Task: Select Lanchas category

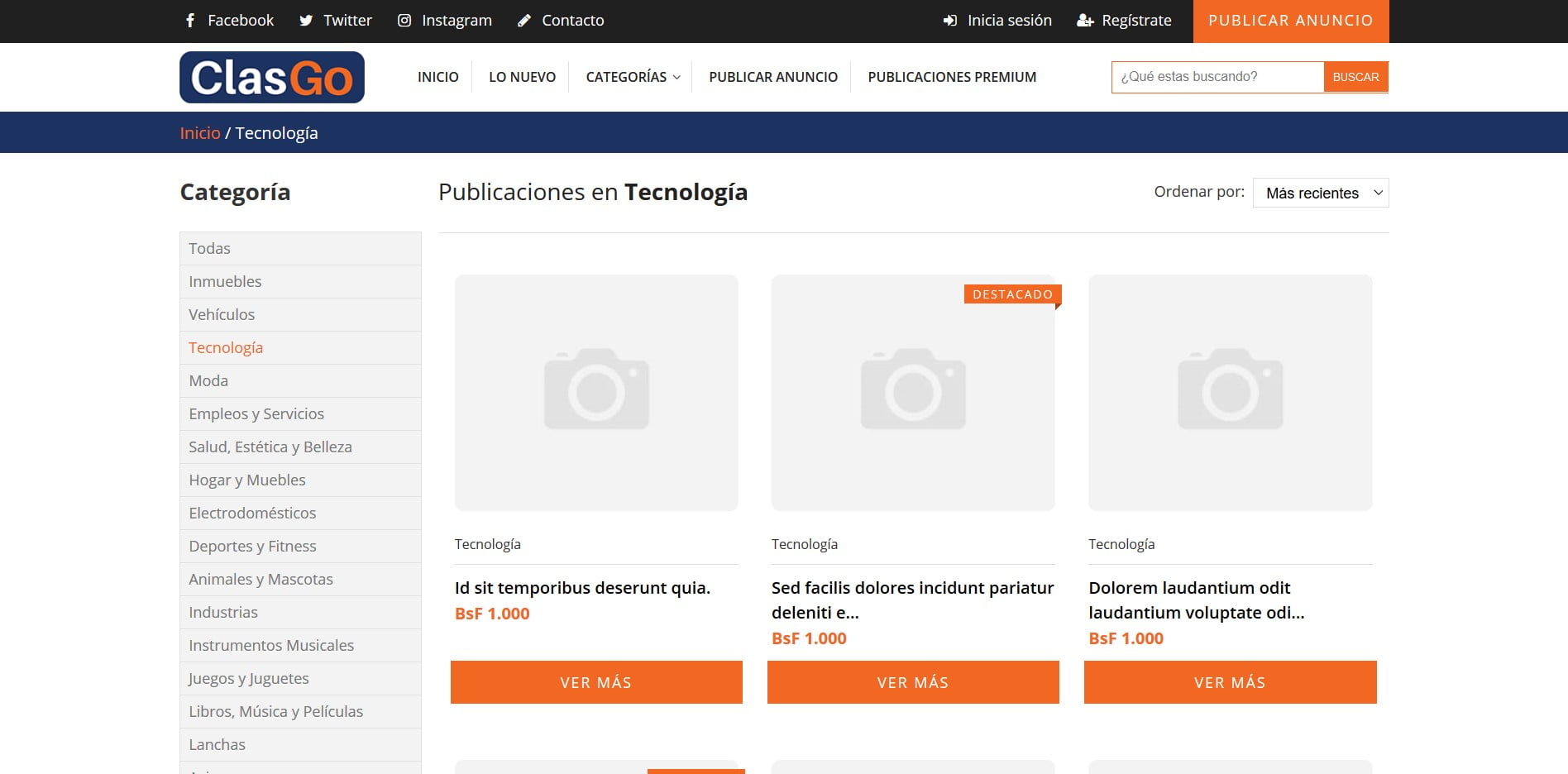Action: [x=300, y=744]
